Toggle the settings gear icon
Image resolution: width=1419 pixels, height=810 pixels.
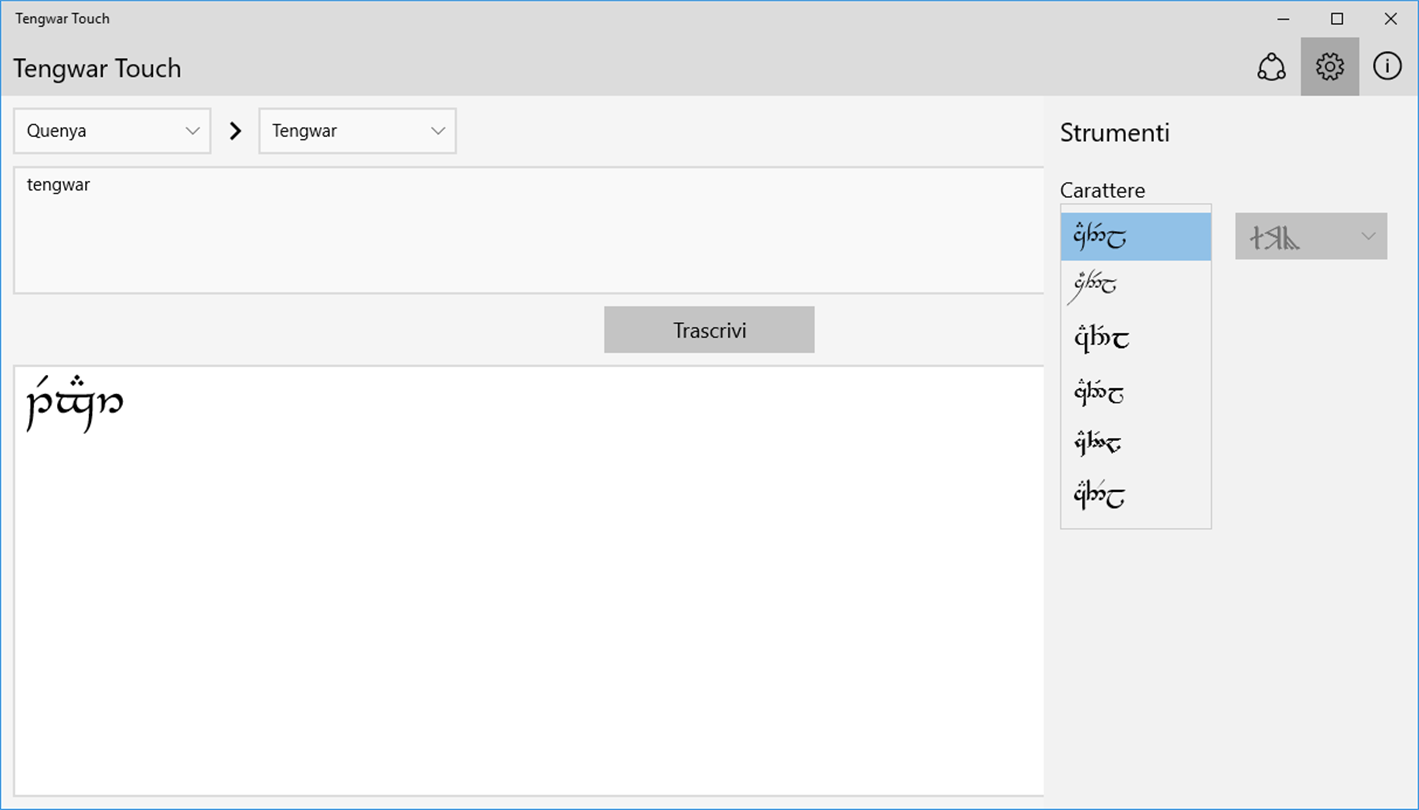(1329, 67)
